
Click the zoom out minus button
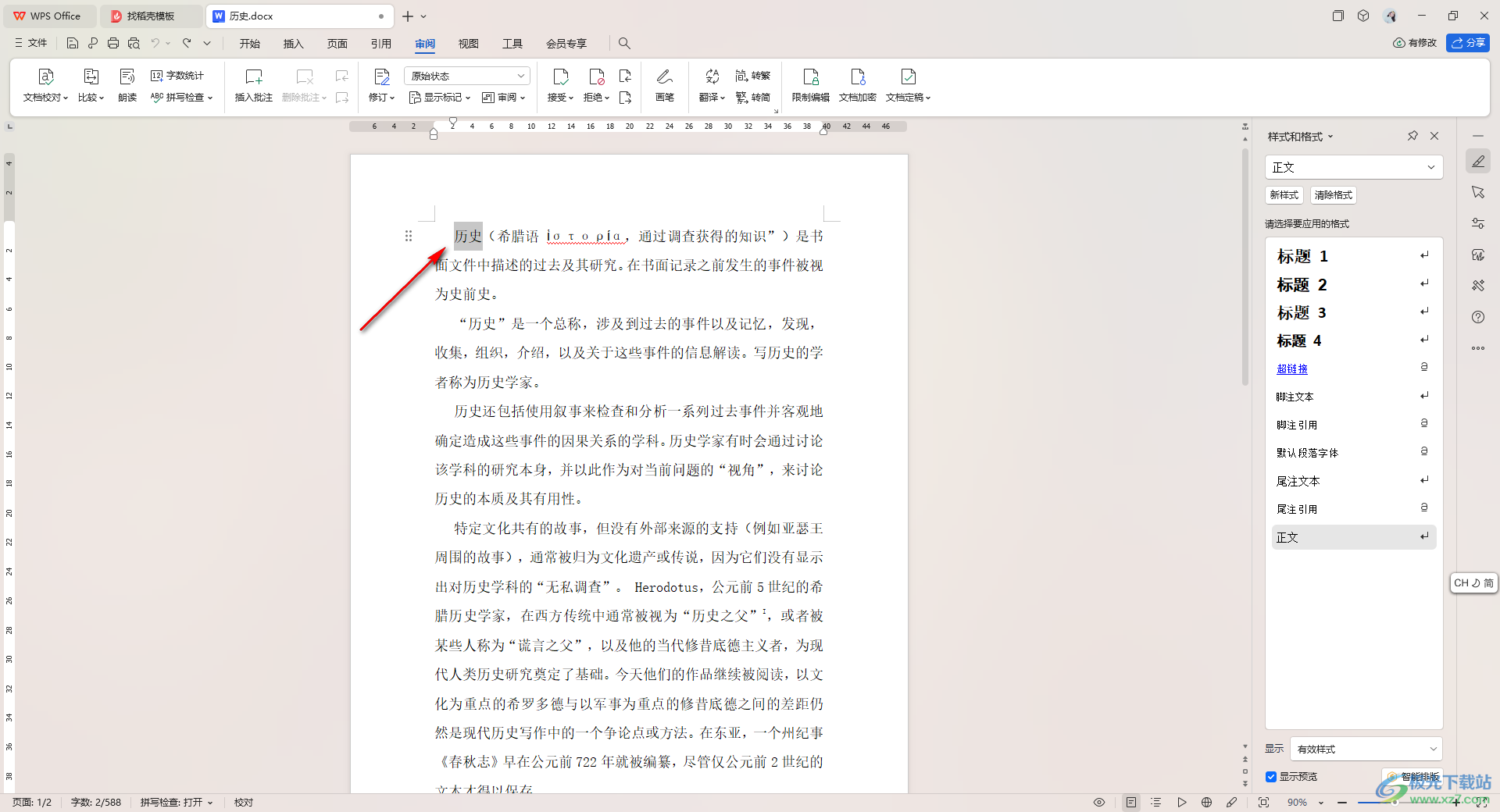pyautogui.click(x=1342, y=803)
